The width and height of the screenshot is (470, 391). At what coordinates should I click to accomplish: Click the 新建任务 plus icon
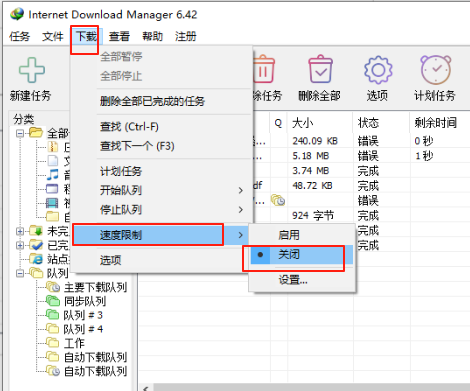tap(32, 70)
